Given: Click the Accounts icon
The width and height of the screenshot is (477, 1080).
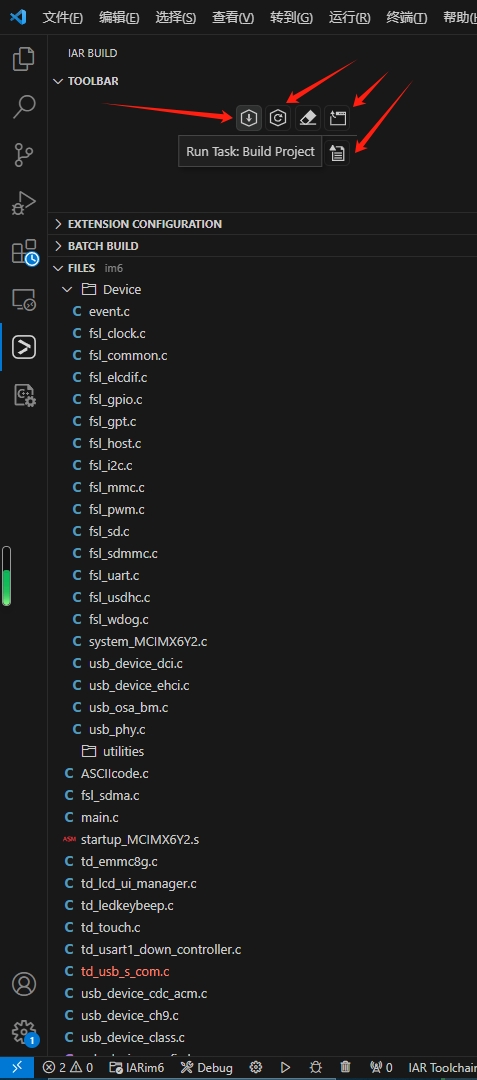Looking at the screenshot, I should 24,984.
